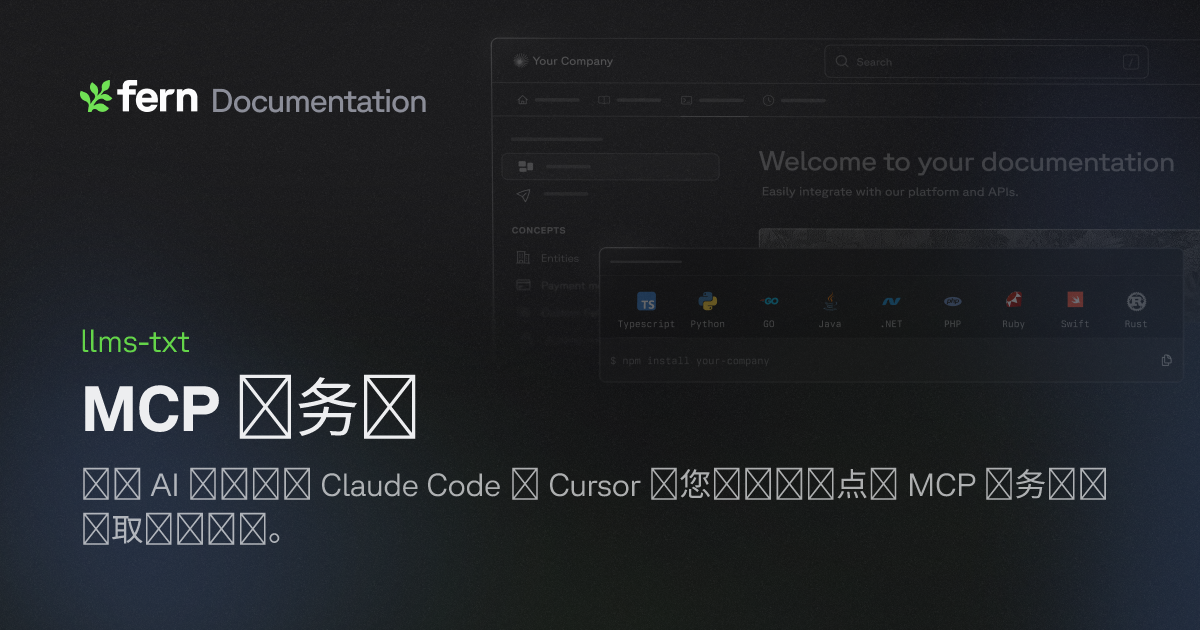Click the building icon beside Entities
Image resolution: width=1200 pixels, height=630 pixels.
(523, 258)
